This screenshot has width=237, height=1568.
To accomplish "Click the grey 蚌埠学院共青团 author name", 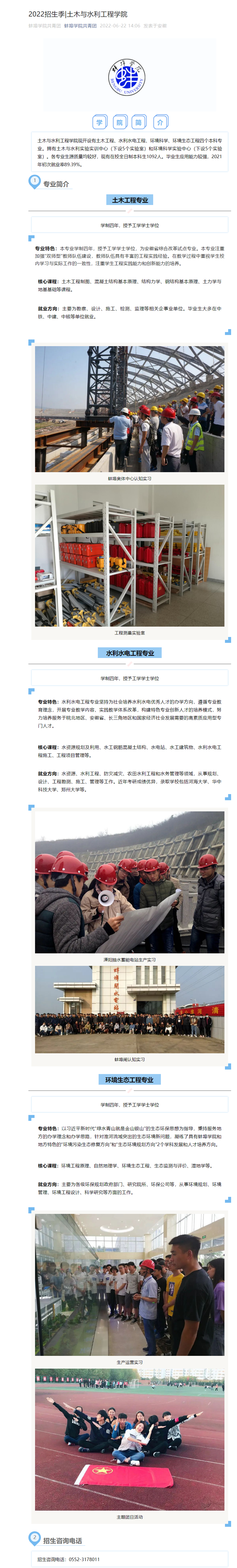I will click(x=45, y=26).
